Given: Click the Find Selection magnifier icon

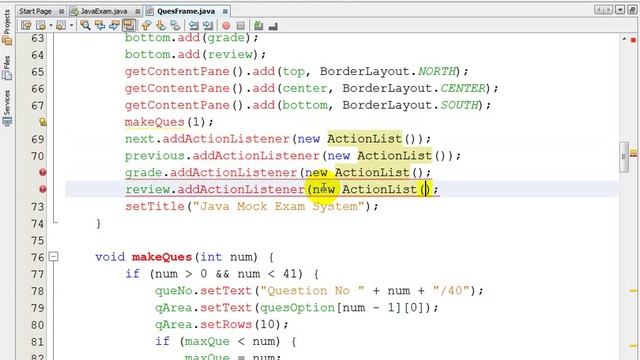Looking at the screenshot, I should pyautogui.click(x=85, y=26).
